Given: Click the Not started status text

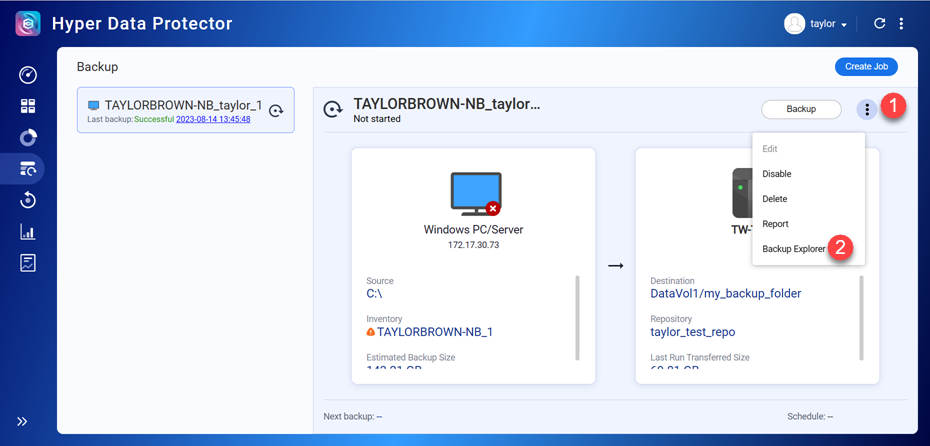Looking at the screenshot, I should click(x=377, y=119).
